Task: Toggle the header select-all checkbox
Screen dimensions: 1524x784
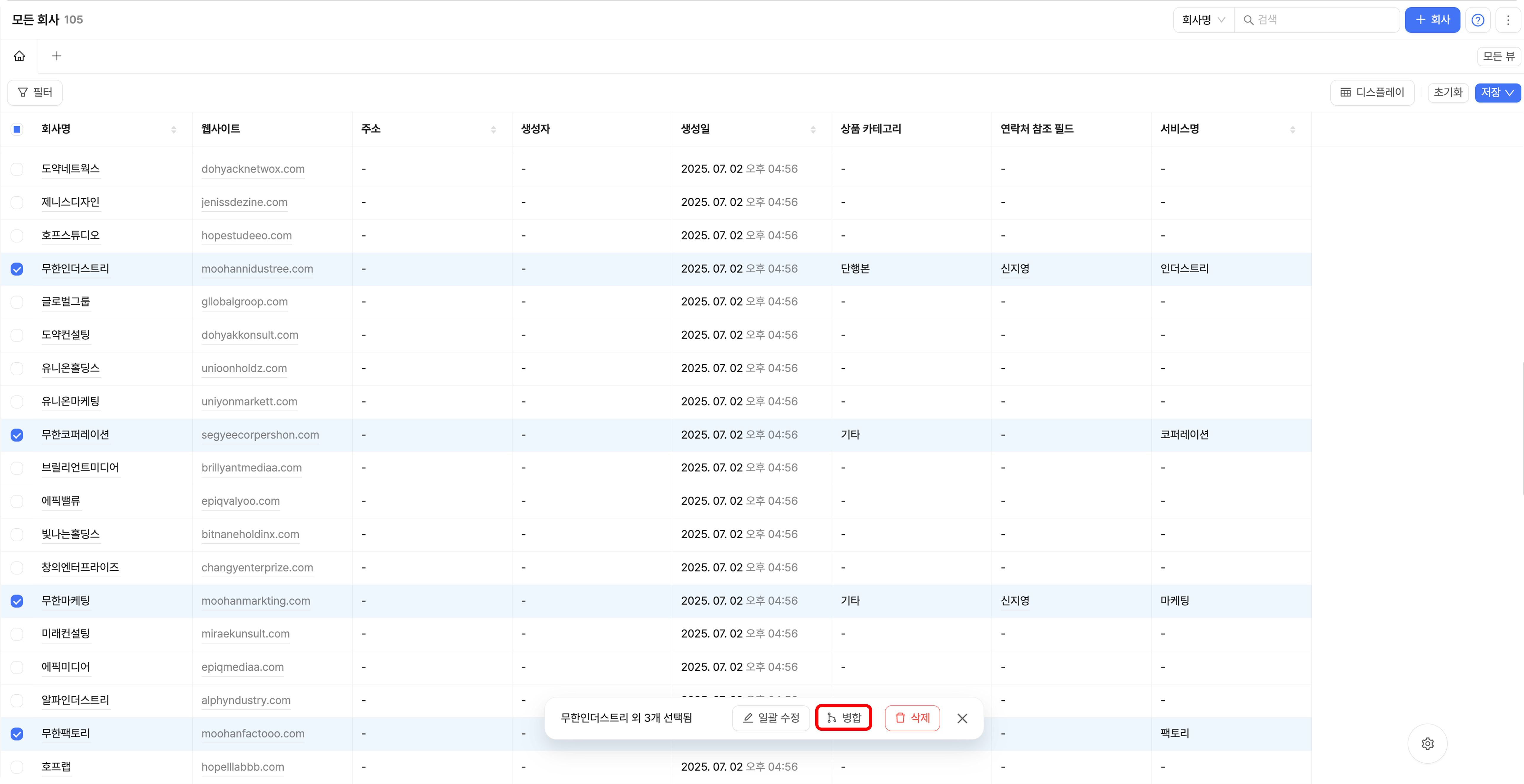Action: [x=17, y=130]
